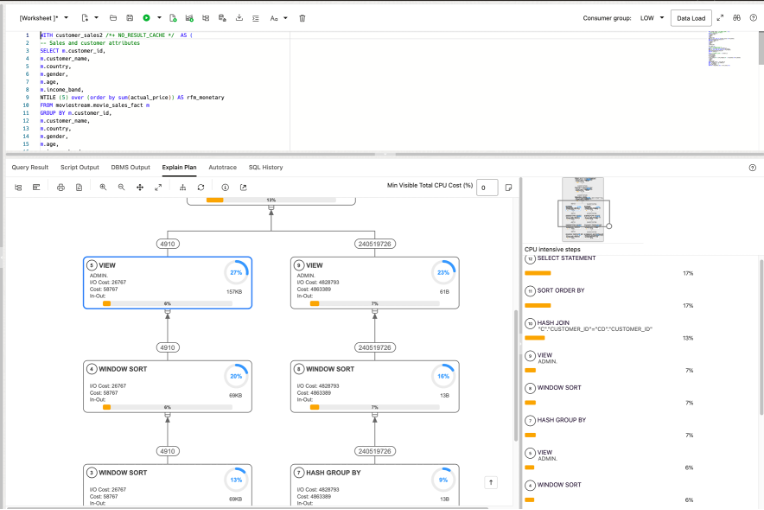Click the new file icon
Screen dimensions: 764x510
click(x=85, y=18)
